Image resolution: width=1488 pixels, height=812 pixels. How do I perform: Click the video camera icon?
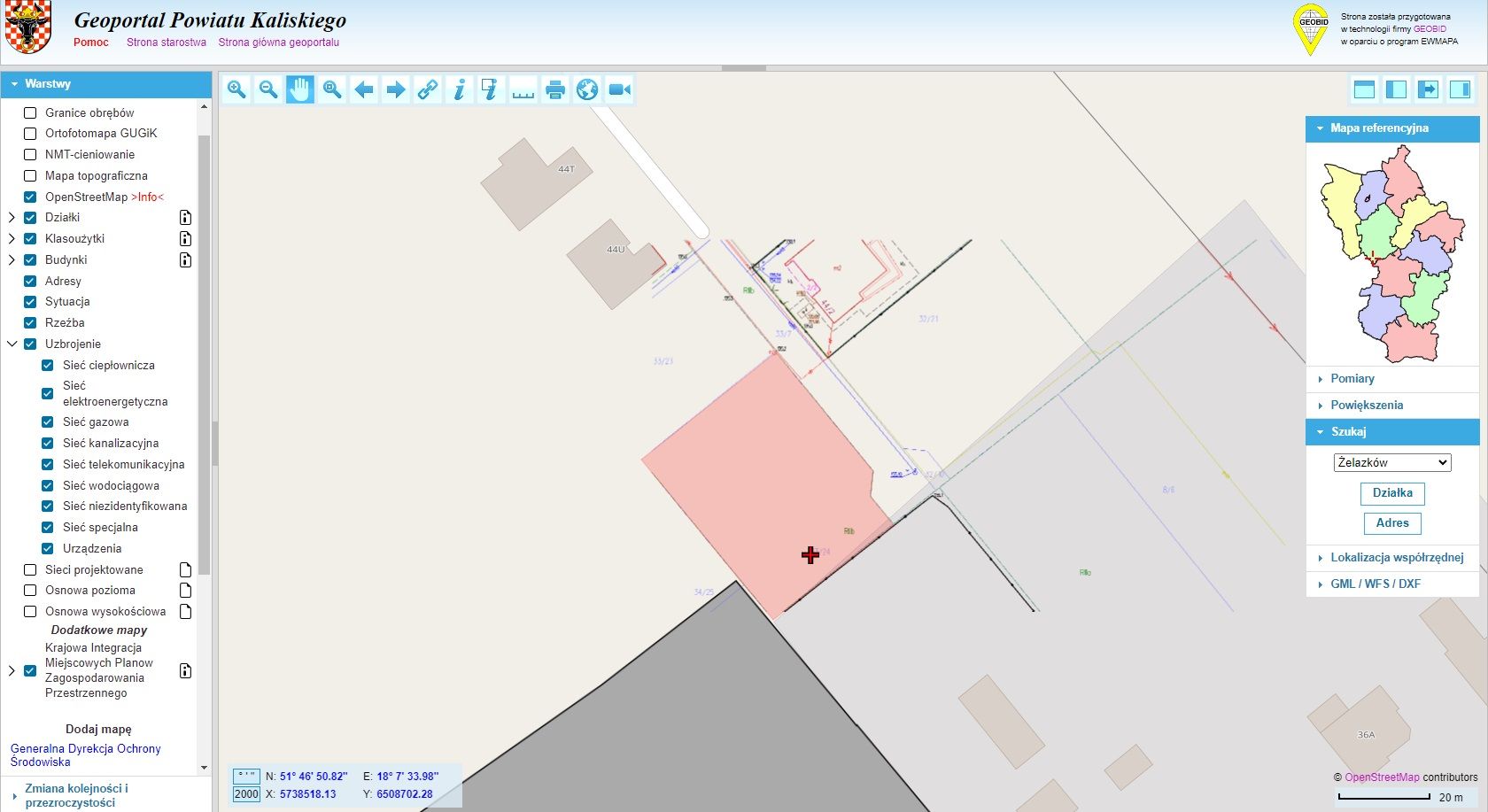coord(619,89)
